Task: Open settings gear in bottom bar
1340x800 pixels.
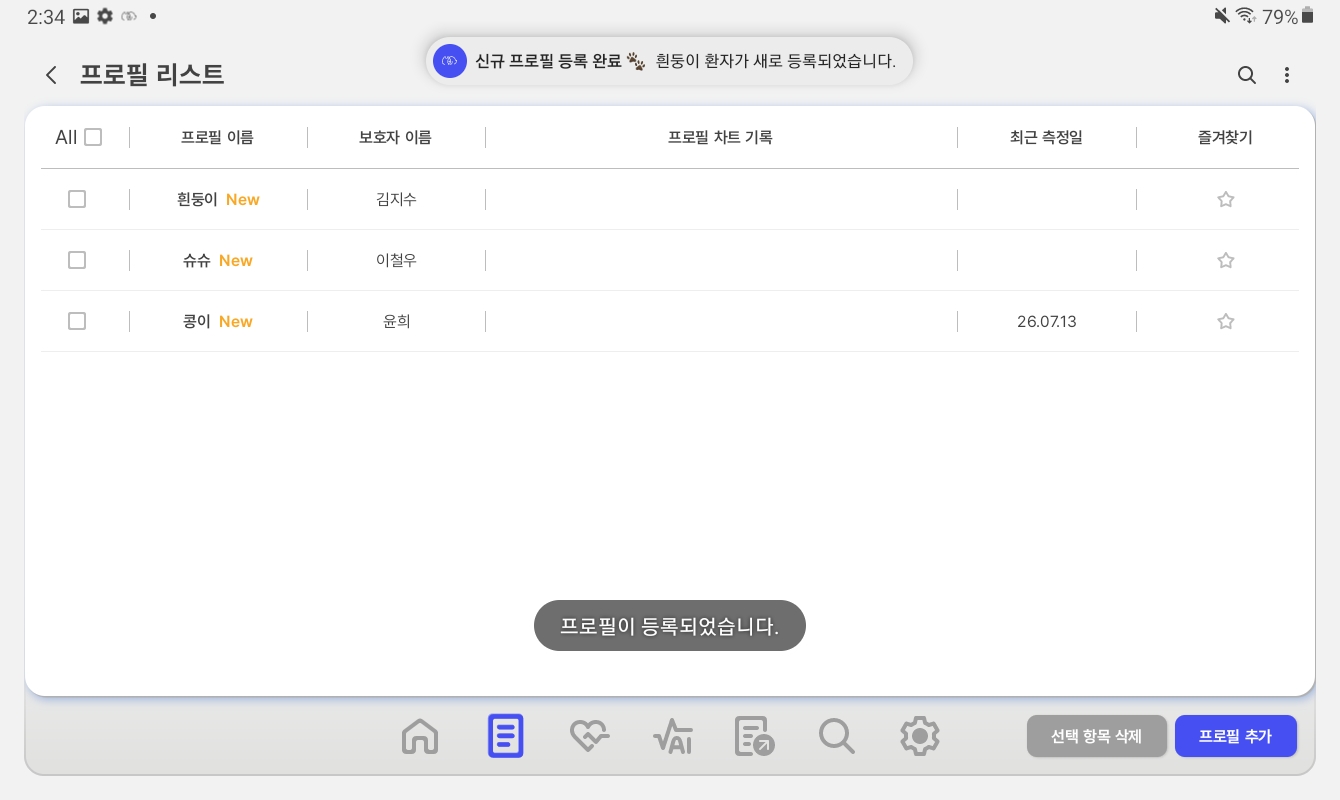Action: point(919,737)
